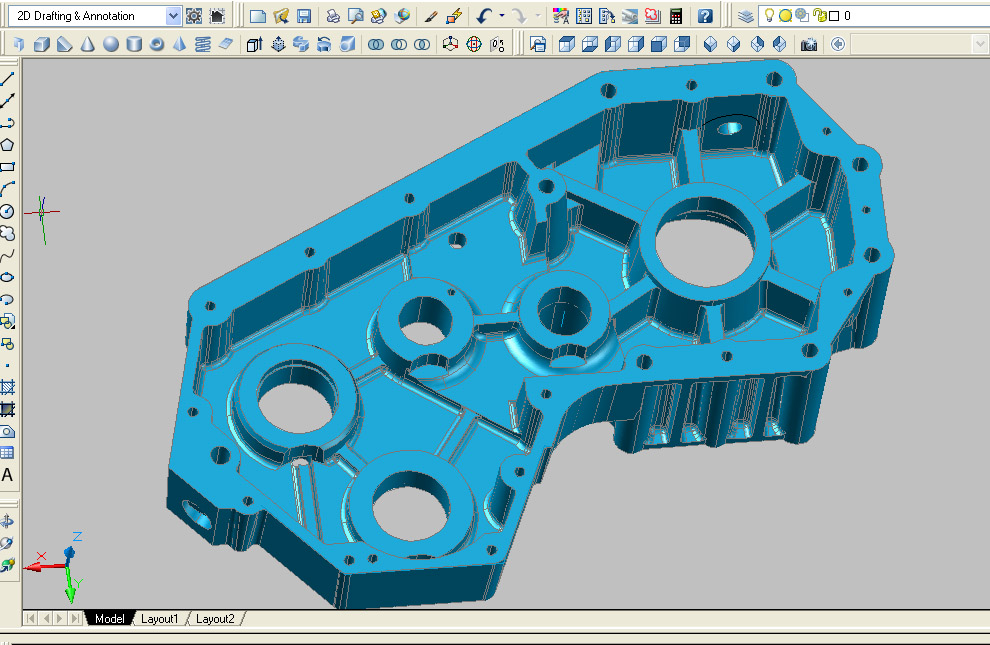This screenshot has width=990, height=645.
Task: Click the layer 0 color swatch square
Action: point(833,16)
